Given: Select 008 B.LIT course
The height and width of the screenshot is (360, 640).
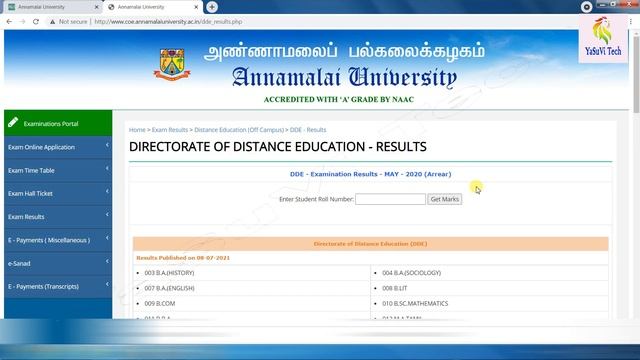Looking at the screenshot, I should (x=395, y=288).
